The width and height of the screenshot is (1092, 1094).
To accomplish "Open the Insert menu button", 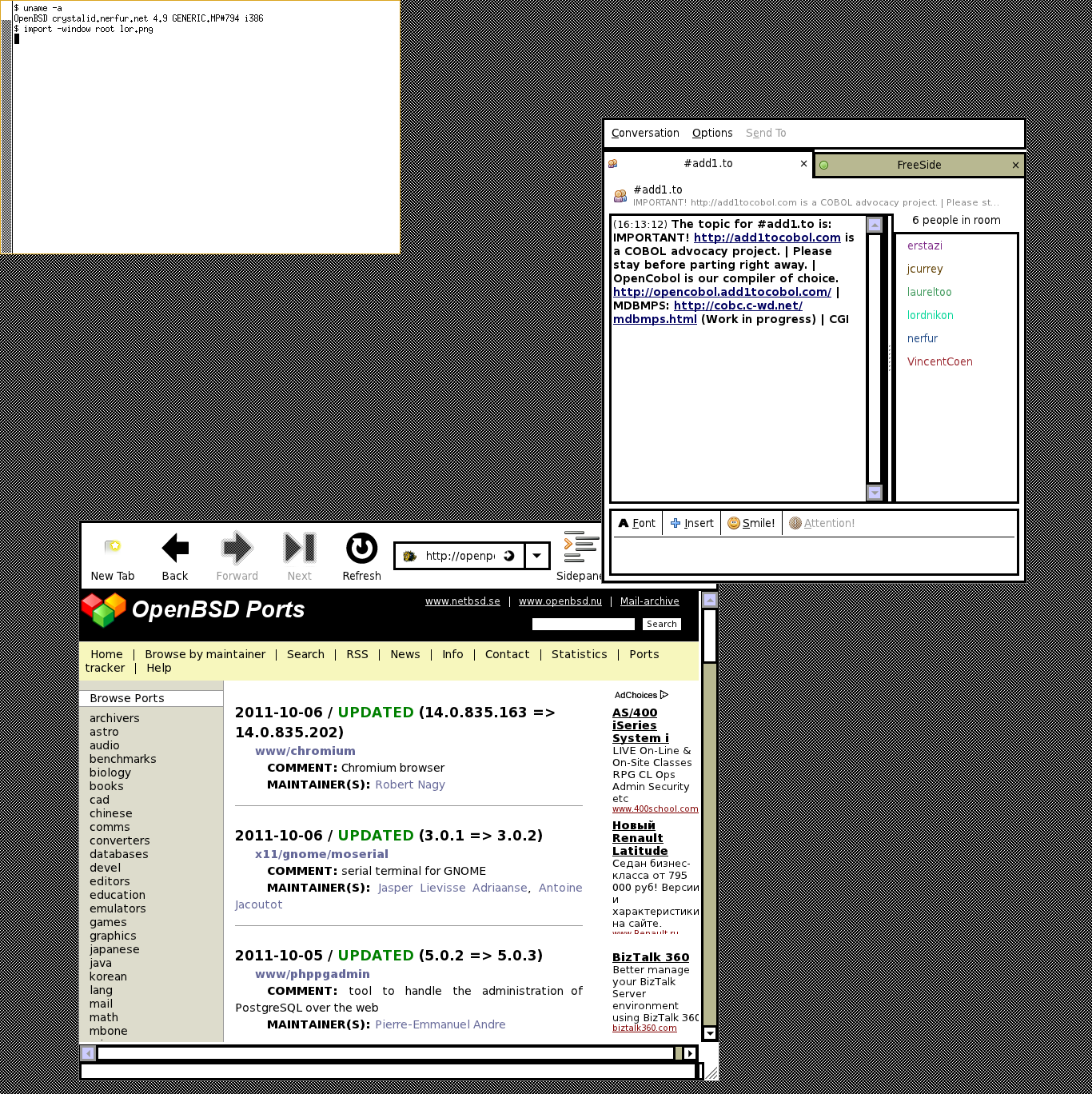I will (691, 523).
